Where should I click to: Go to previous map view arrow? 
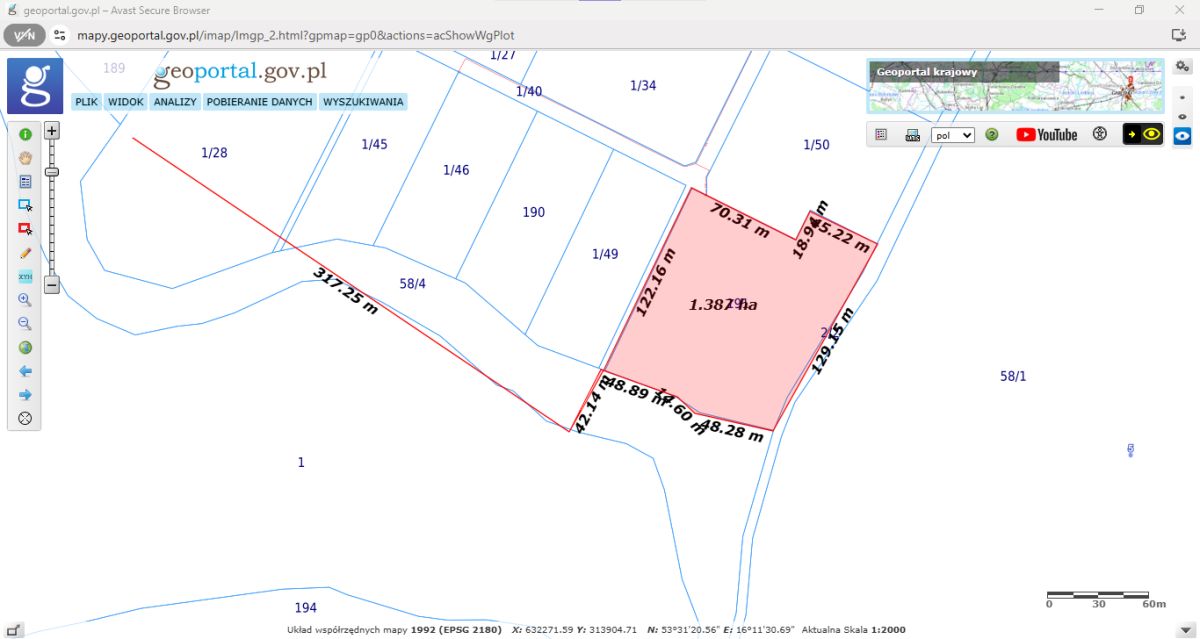click(25, 371)
